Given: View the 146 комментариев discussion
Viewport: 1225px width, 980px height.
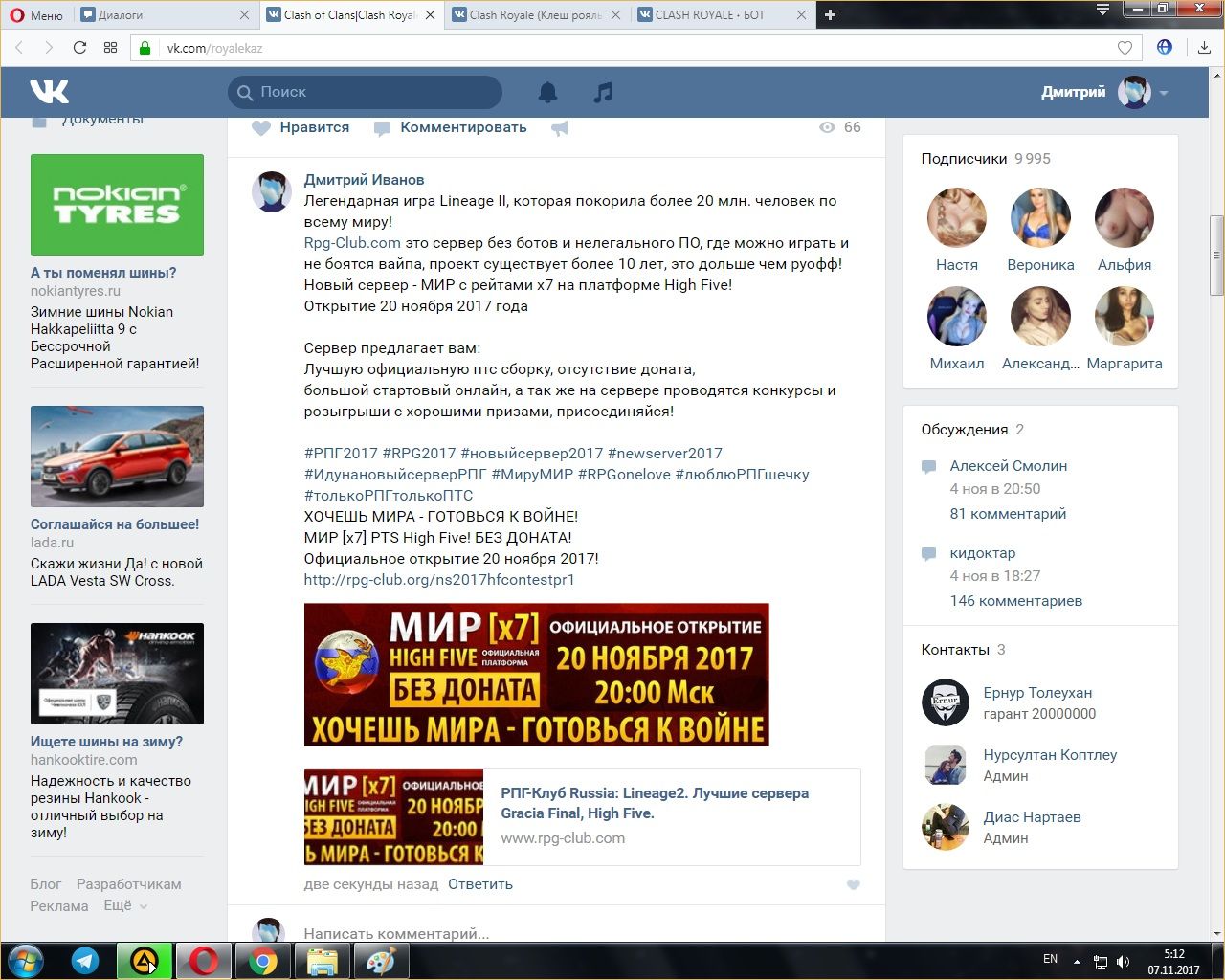Looking at the screenshot, I should pyautogui.click(x=1016, y=601).
